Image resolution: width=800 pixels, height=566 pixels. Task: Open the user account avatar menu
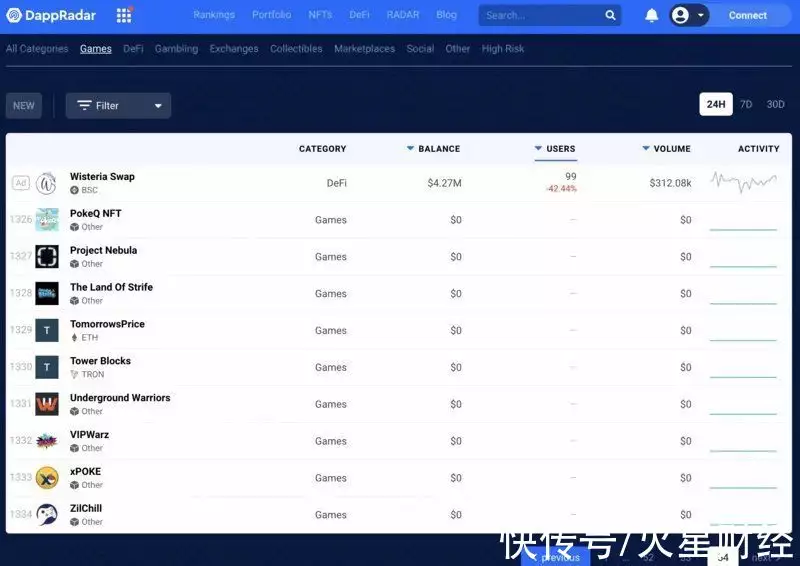pyautogui.click(x=689, y=15)
